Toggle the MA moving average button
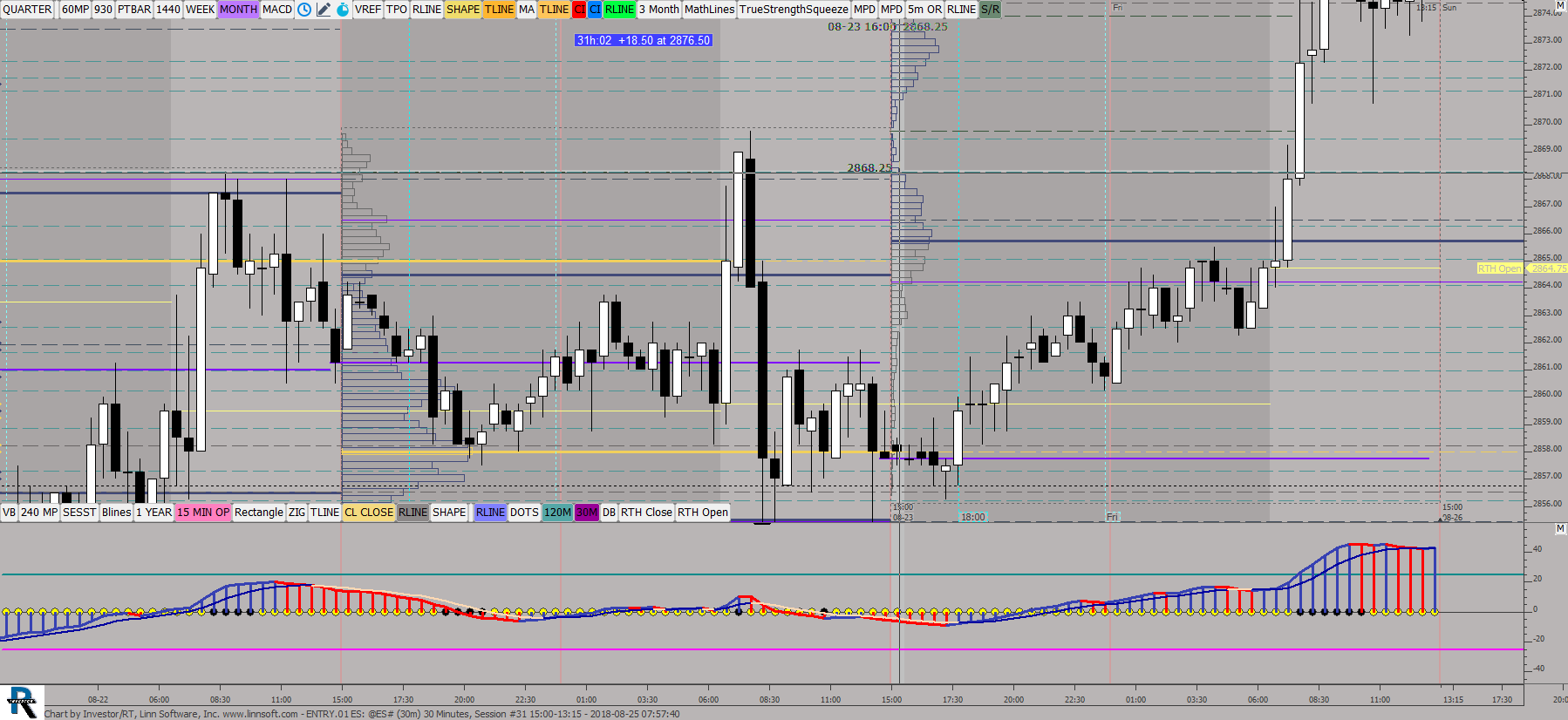Screen dimensions: 1568x720 [x=527, y=10]
